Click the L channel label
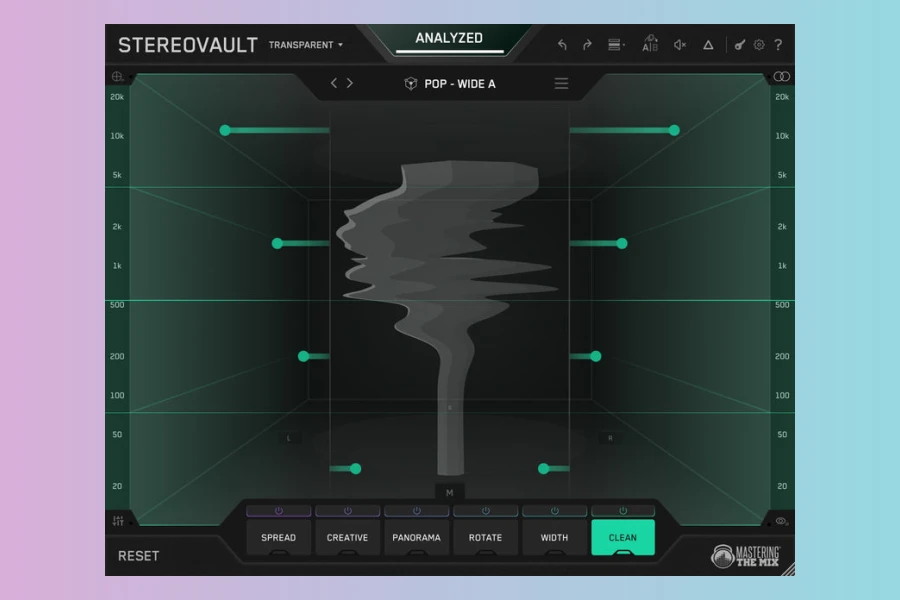900x600 pixels. pos(289,438)
